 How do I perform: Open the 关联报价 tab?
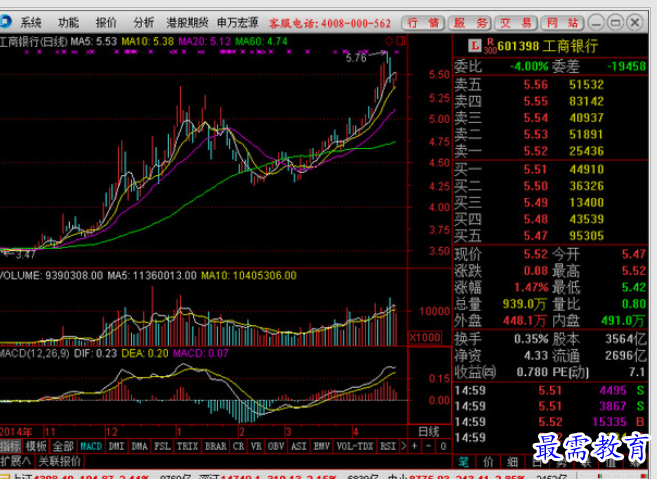coord(59,461)
